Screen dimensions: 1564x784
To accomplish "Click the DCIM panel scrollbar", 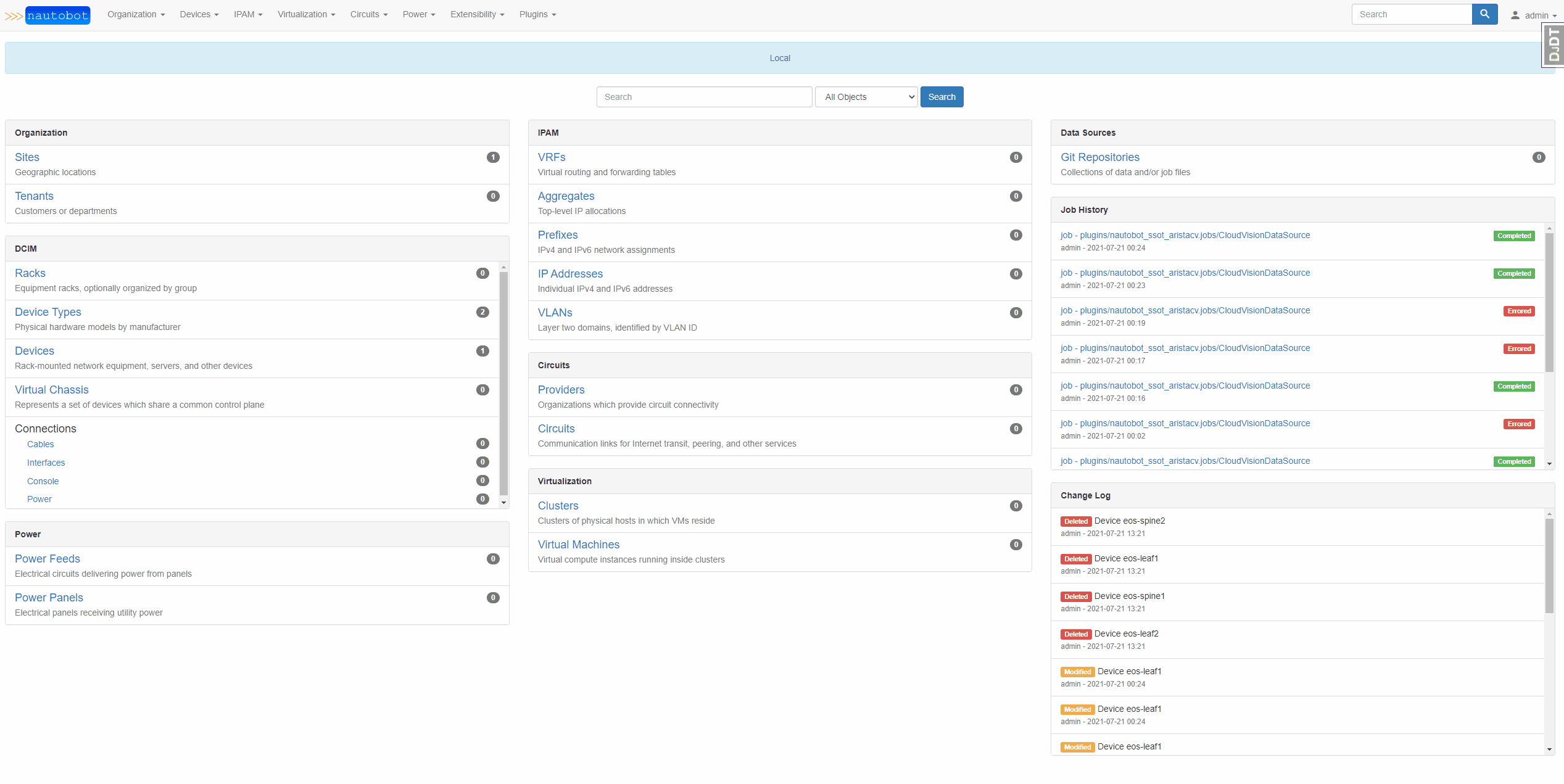I will click(503, 382).
